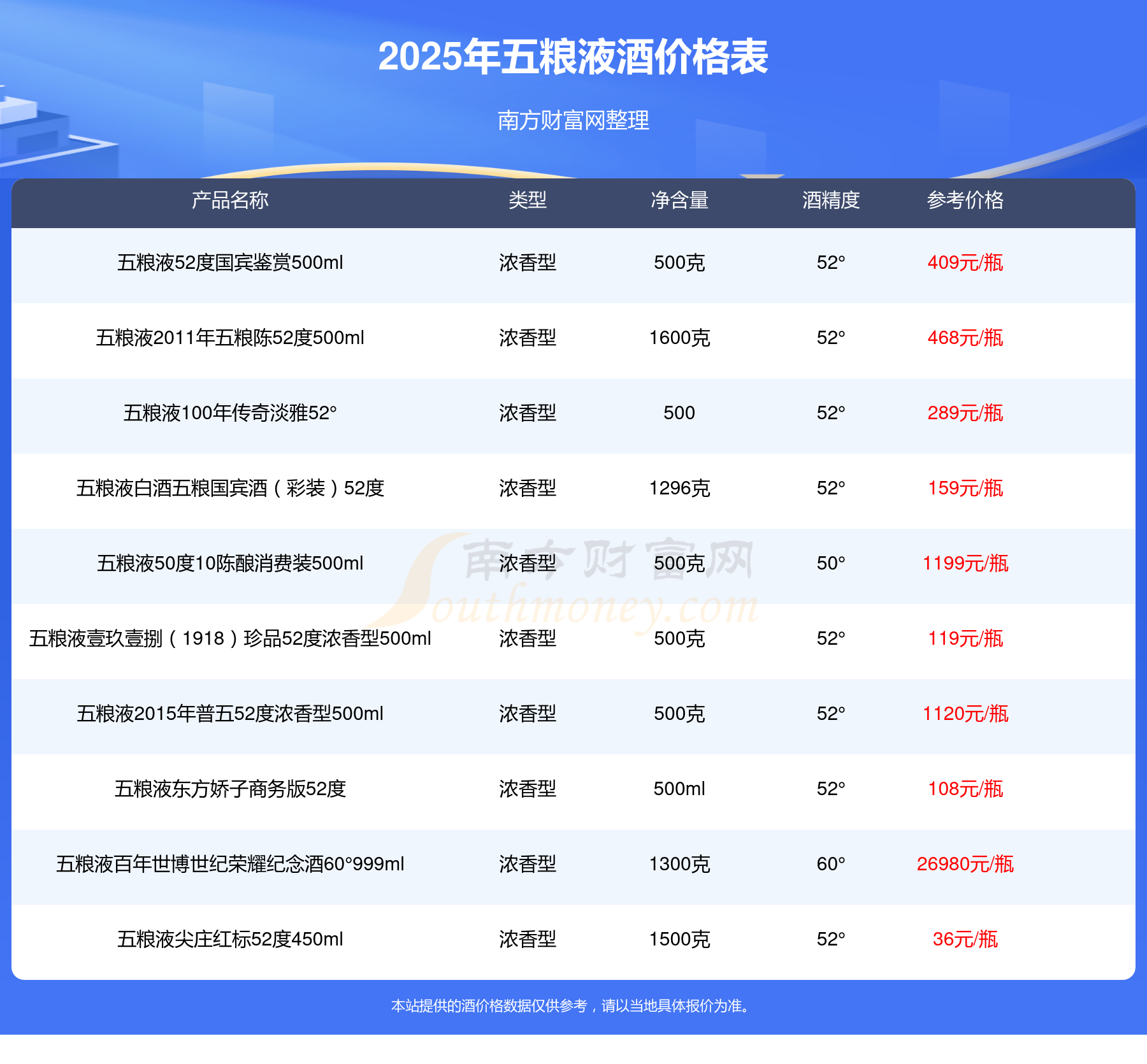Click net content 1296克
The image size is (1147, 1064).
[679, 488]
